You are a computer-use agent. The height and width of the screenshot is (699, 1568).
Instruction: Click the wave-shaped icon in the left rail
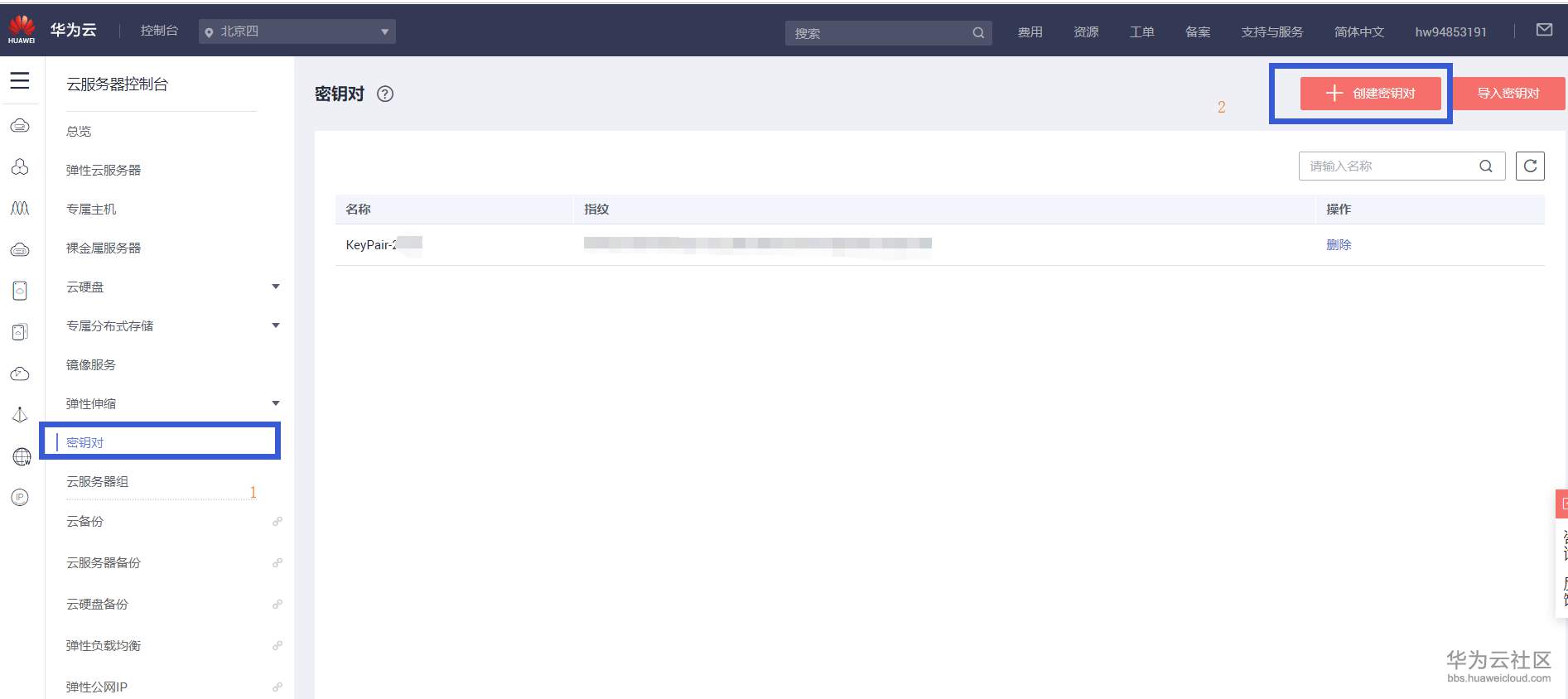(20, 208)
